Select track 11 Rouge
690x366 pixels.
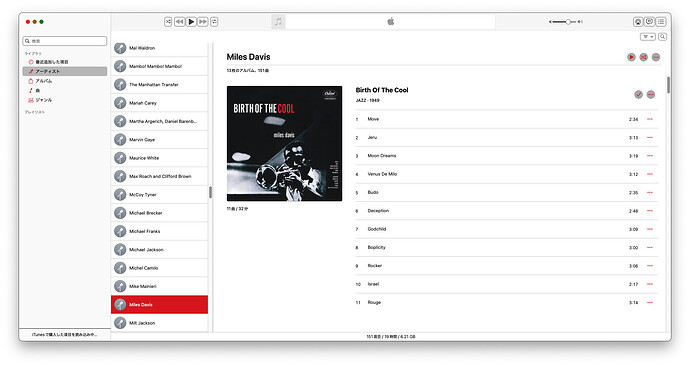[507, 303]
